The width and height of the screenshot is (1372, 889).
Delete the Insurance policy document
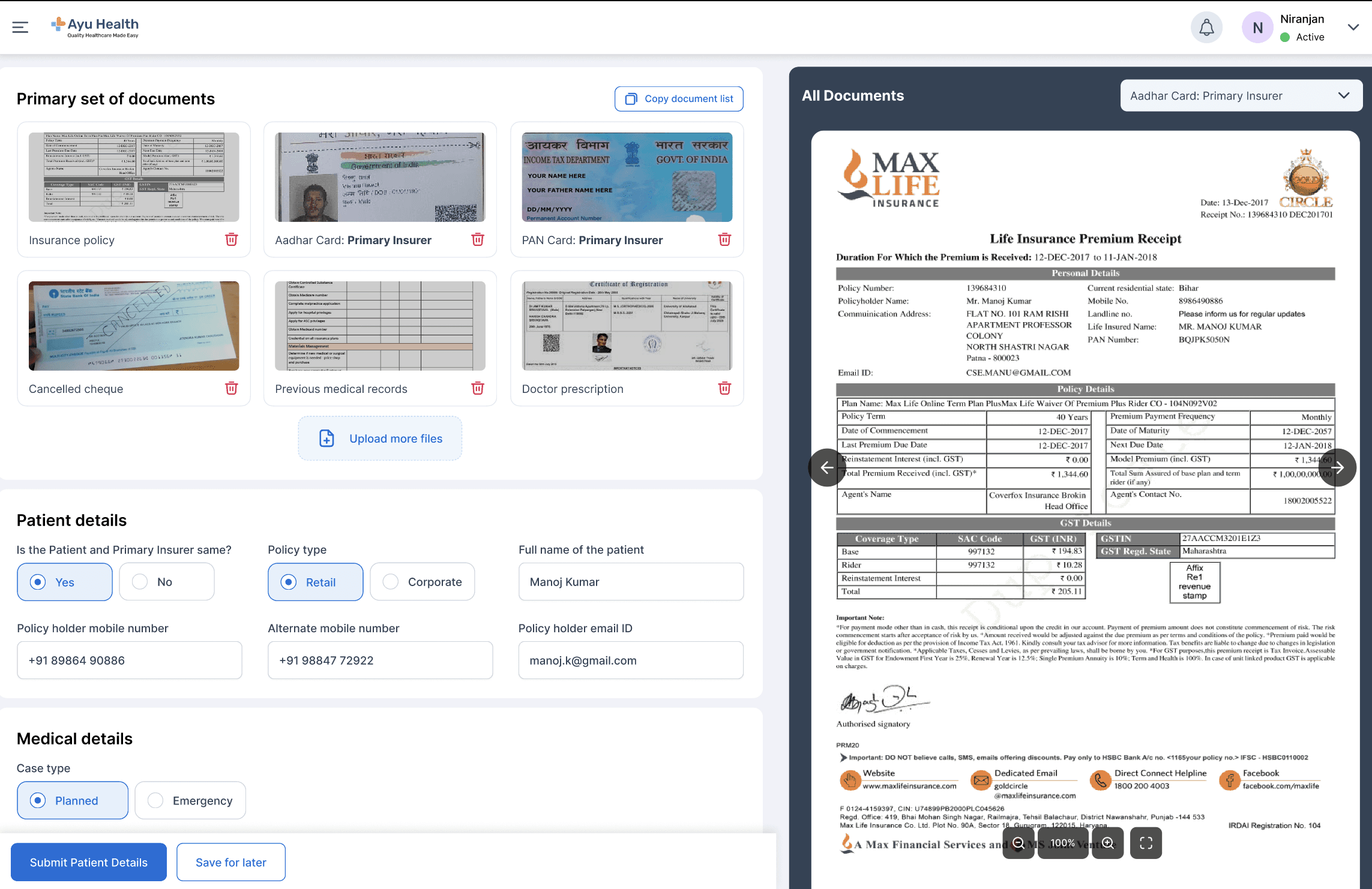pyautogui.click(x=231, y=240)
